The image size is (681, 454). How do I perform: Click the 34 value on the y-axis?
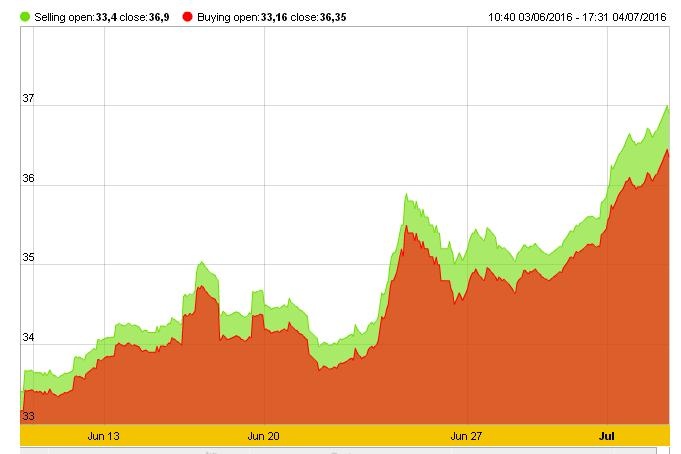(x=28, y=338)
